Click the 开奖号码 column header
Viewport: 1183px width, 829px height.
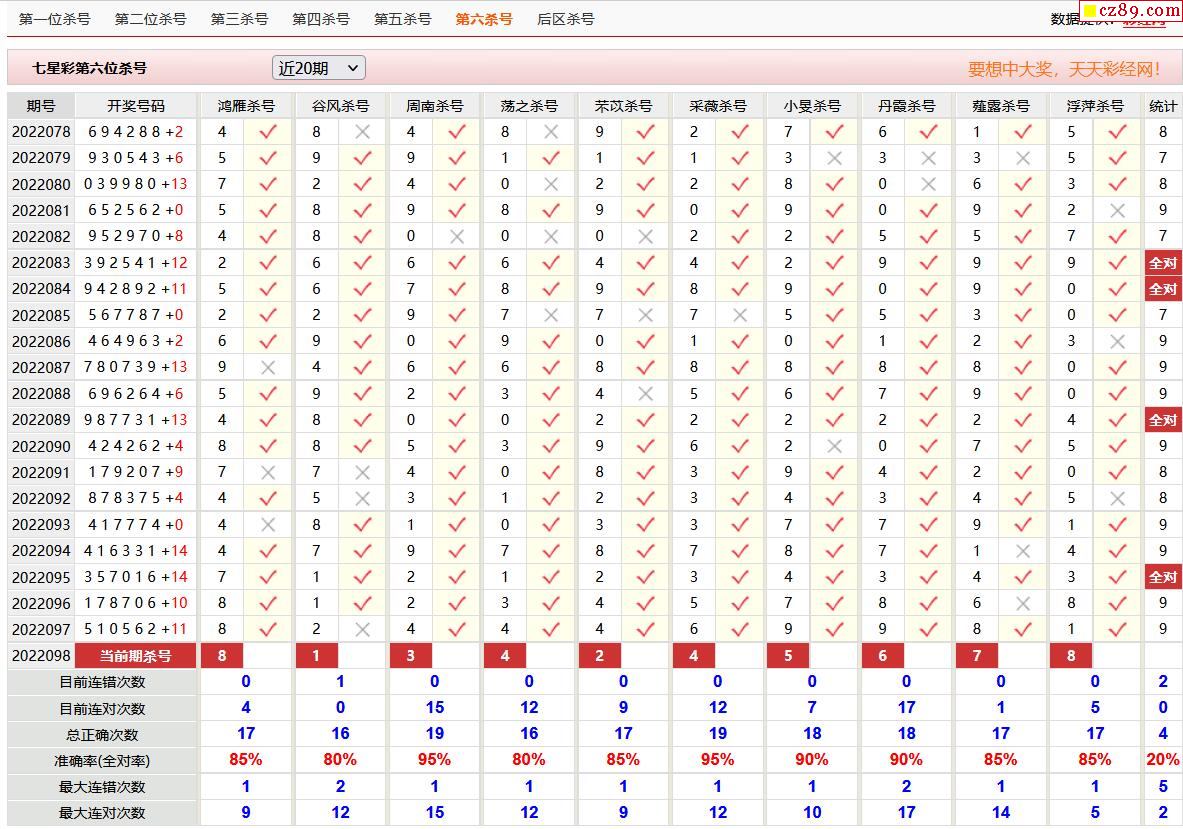136,106
